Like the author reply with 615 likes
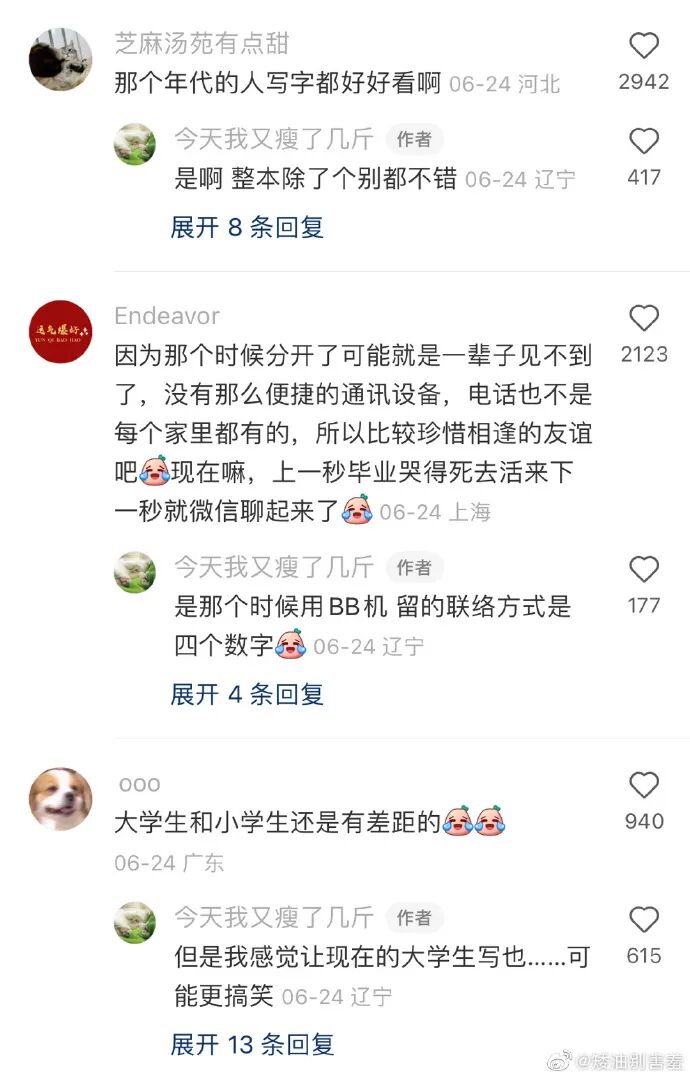The image size is (690, 1078). 644,919
